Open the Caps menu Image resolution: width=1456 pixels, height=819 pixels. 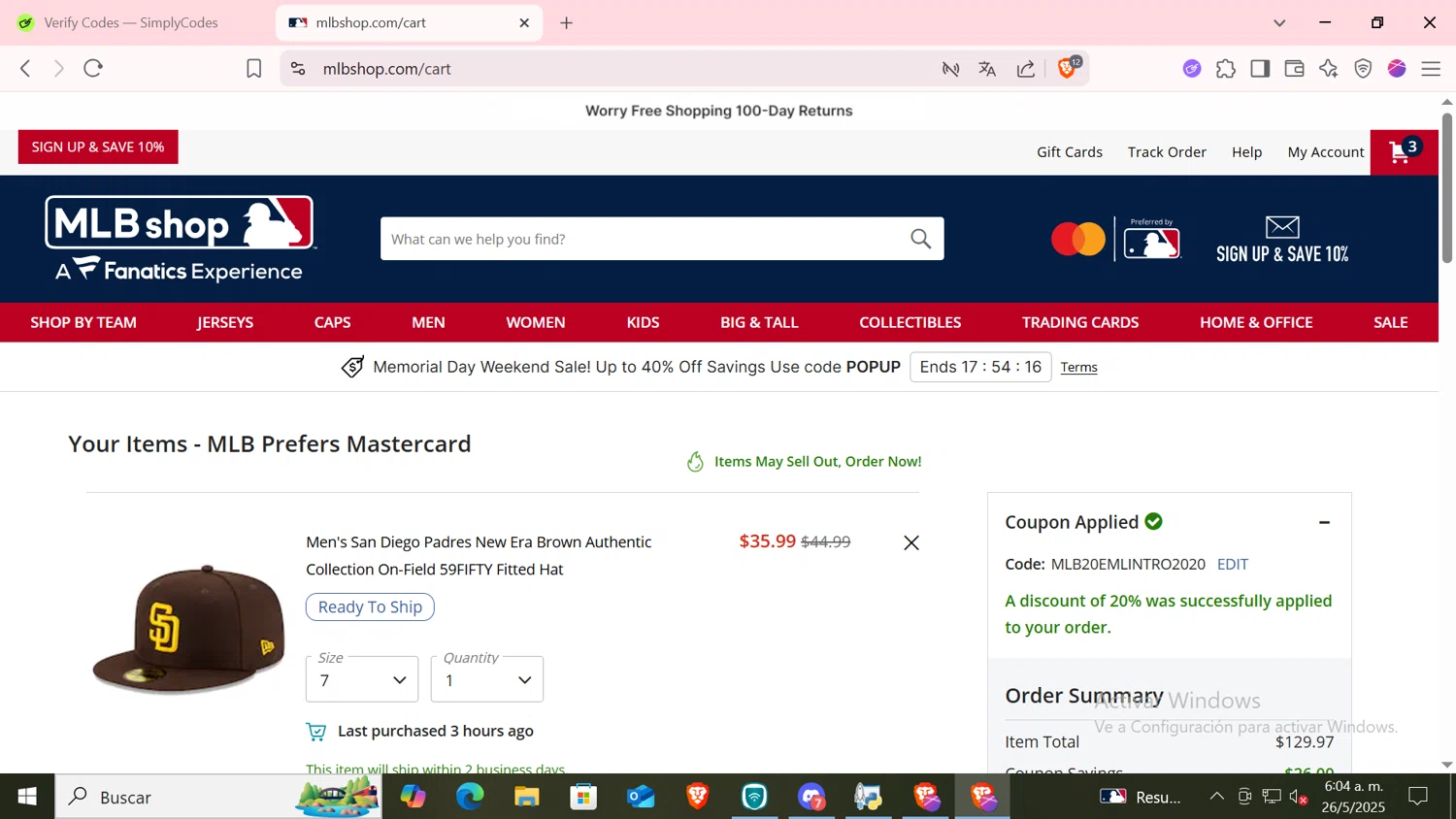point(332,322)
